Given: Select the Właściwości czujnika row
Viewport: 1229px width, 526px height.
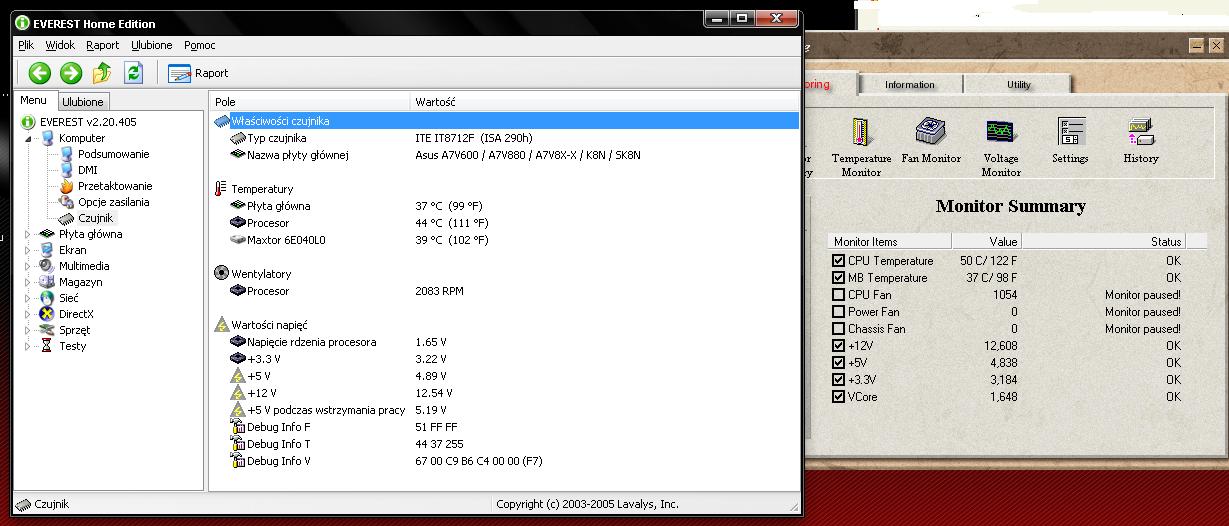Looking at the screenshot, I should pos(505,121).
